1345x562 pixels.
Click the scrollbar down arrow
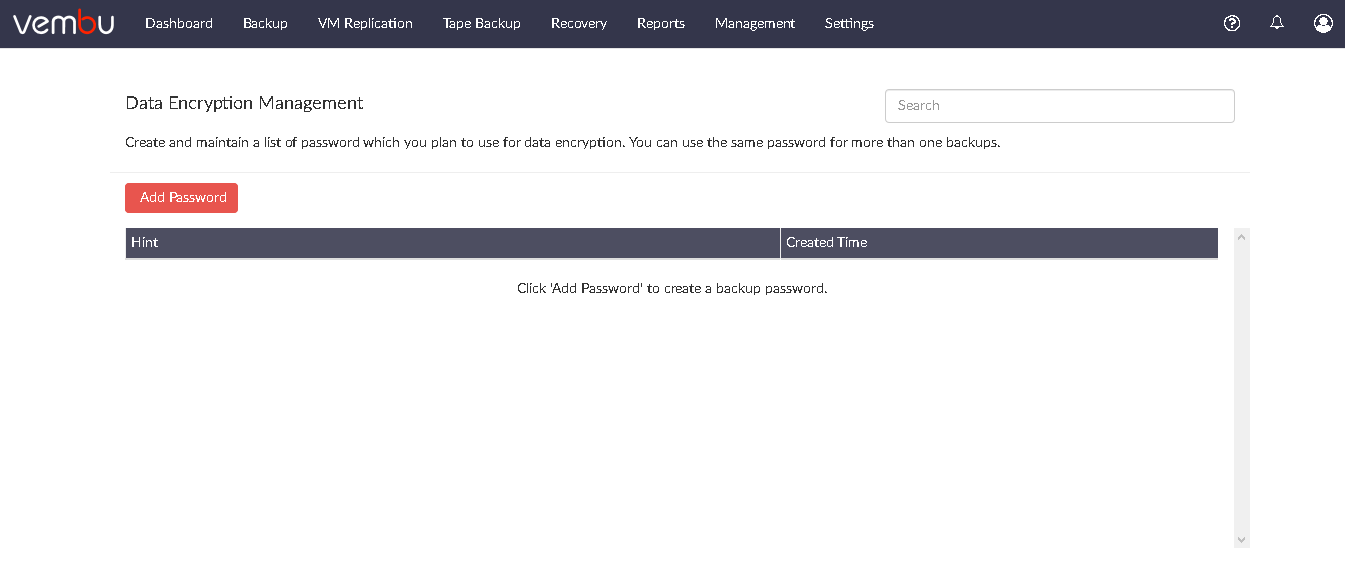(x=1242, y=540)
